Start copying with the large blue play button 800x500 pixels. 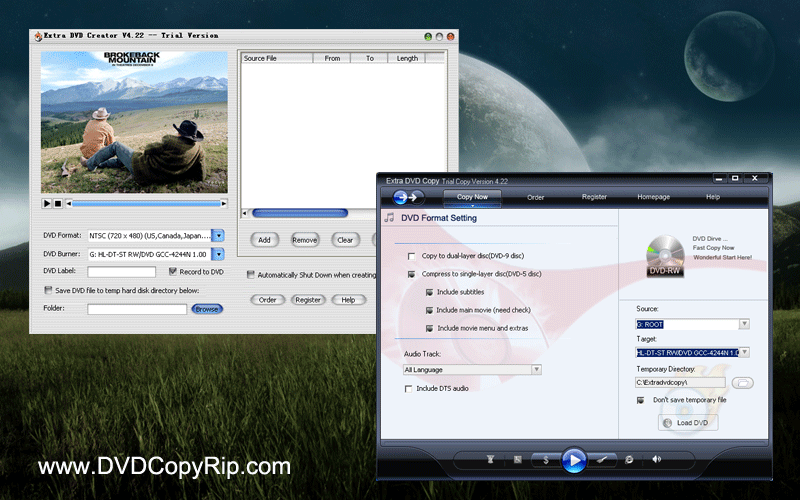pos(574,460)
